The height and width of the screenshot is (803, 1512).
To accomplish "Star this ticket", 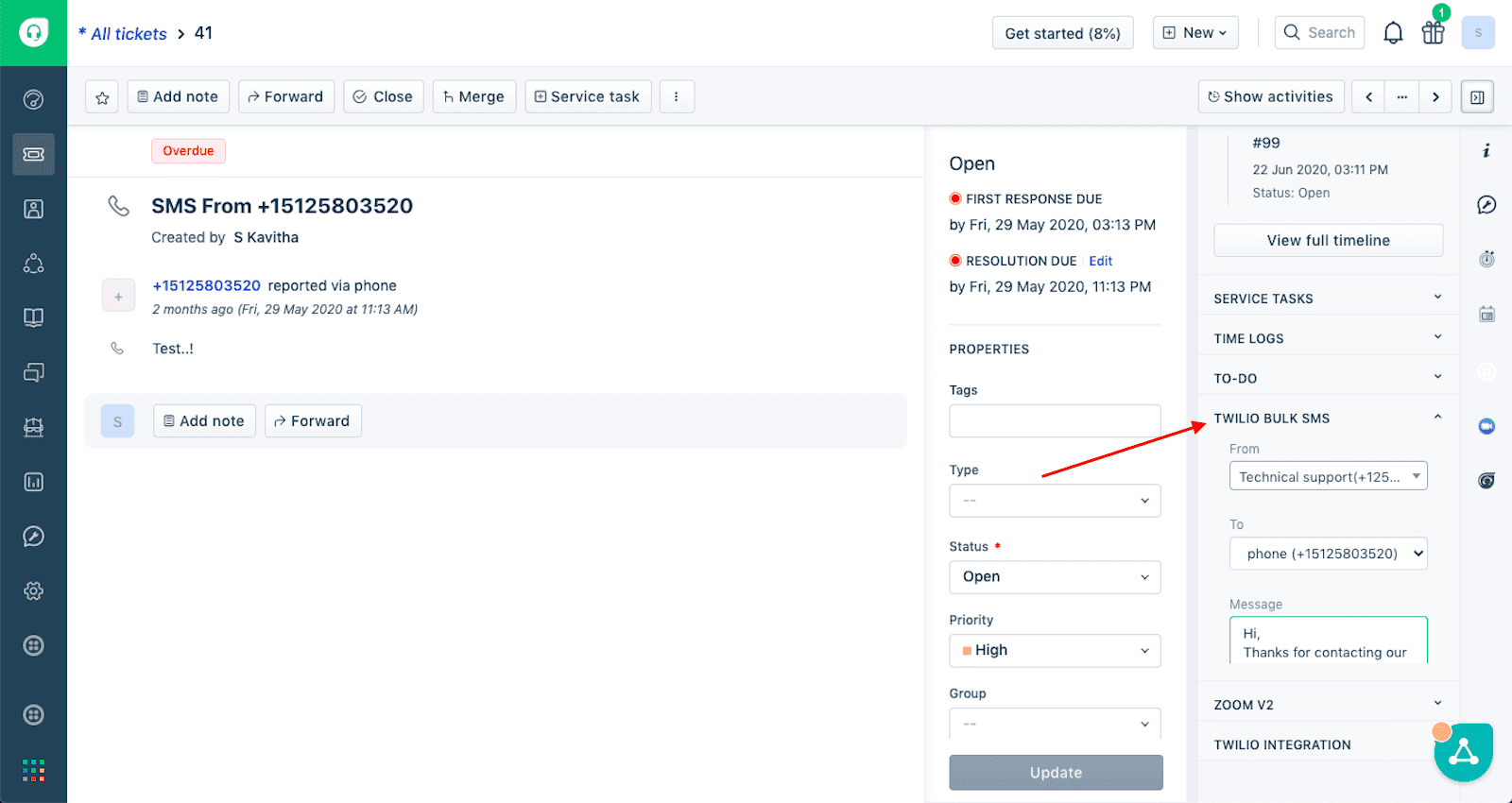I will [x=102, y=97].
